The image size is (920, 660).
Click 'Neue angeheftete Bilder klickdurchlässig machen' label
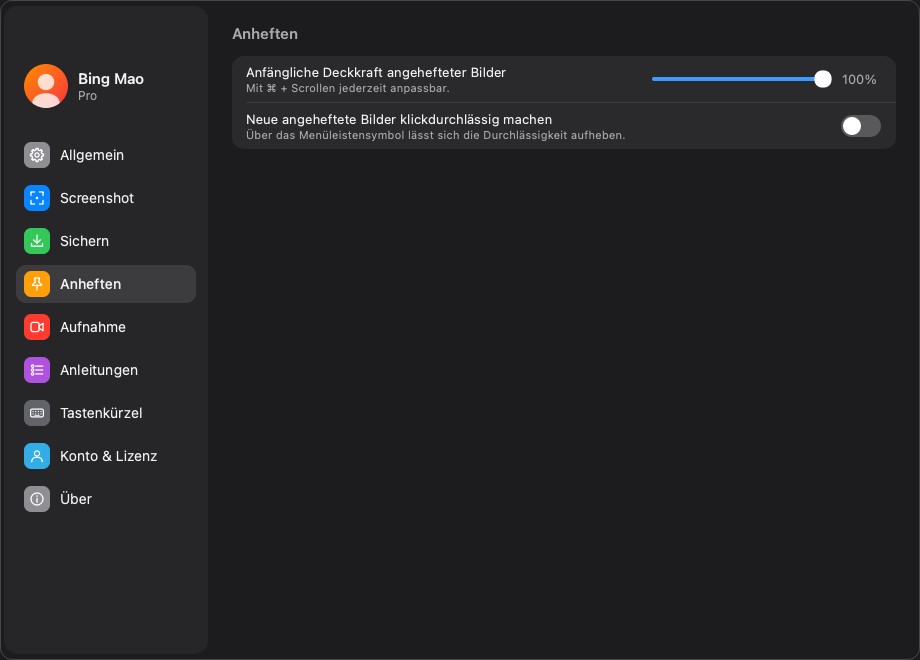pyautogui.click(x=399, y=119)
